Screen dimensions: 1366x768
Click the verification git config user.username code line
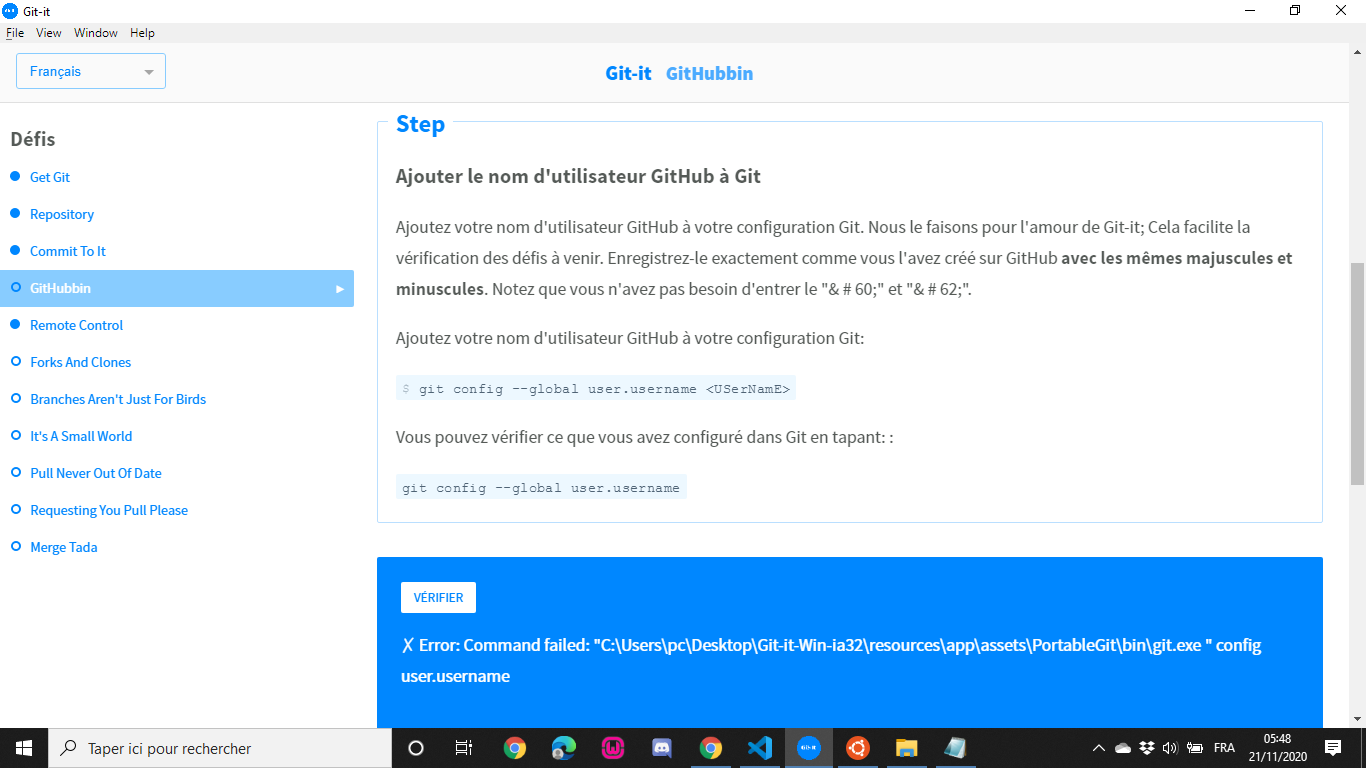pos(541,488)
